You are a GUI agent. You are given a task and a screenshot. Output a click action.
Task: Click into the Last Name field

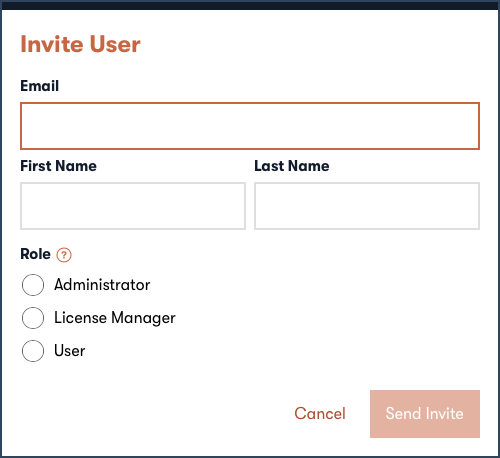click(367, 206)
